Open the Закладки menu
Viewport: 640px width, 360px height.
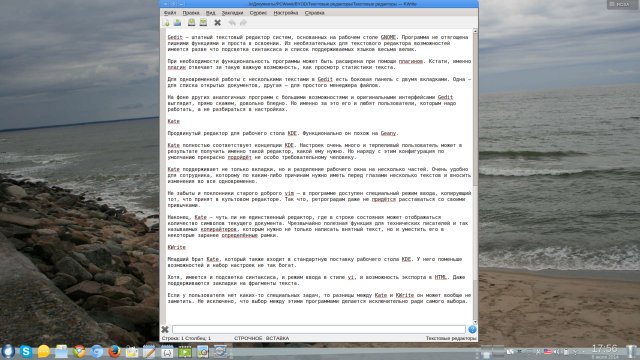pyautogui.click(x=232, y=13)
